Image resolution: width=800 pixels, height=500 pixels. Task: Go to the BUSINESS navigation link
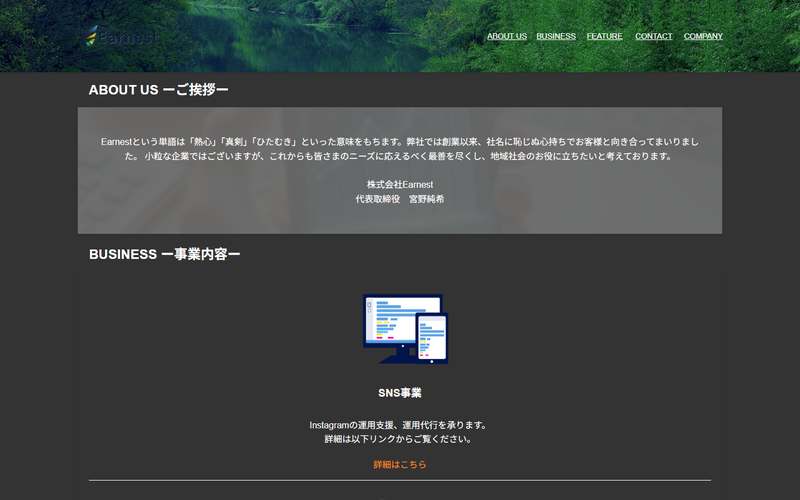[x=556, y=36]
